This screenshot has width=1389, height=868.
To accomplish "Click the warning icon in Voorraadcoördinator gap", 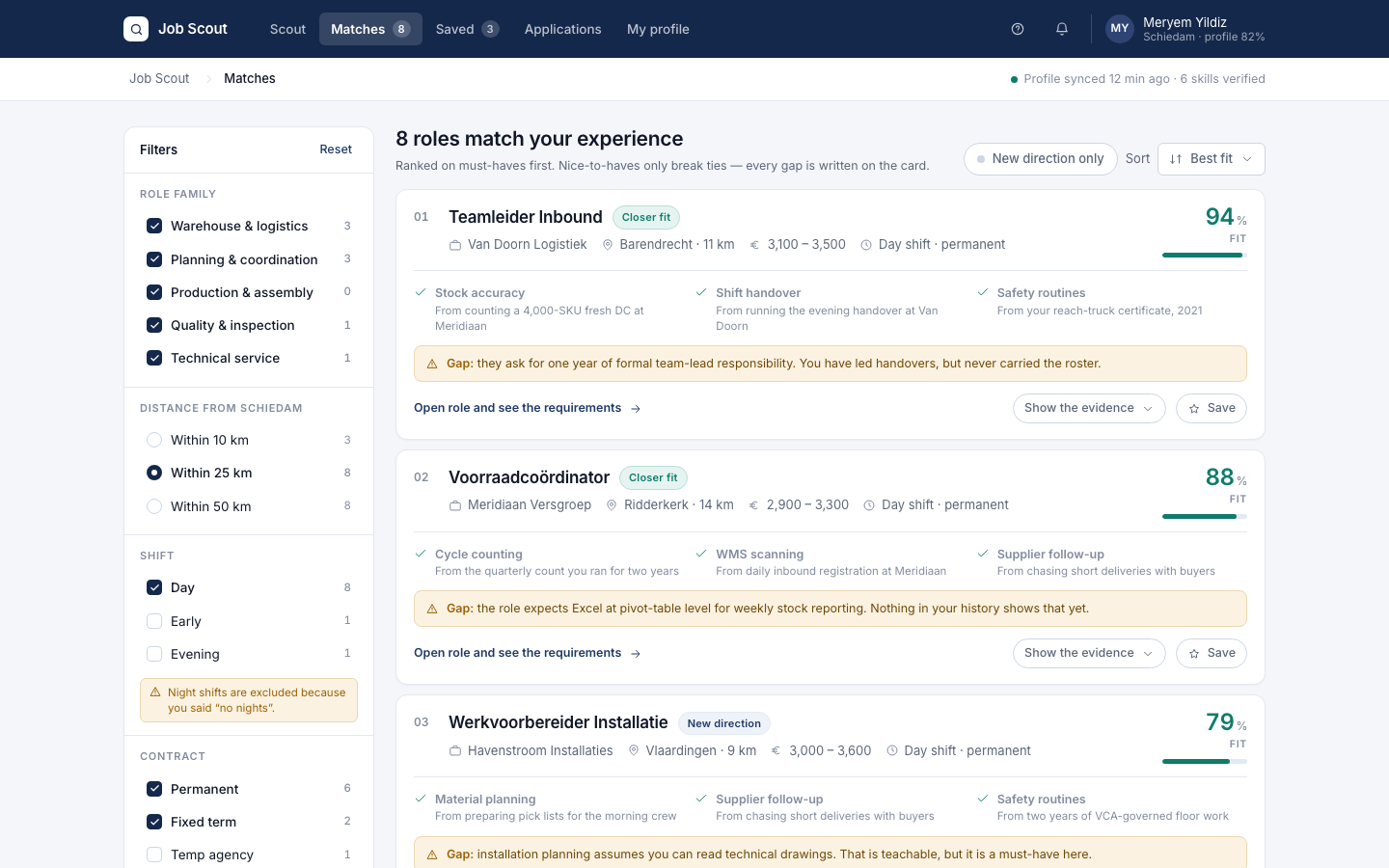I will tap(432, 610).
